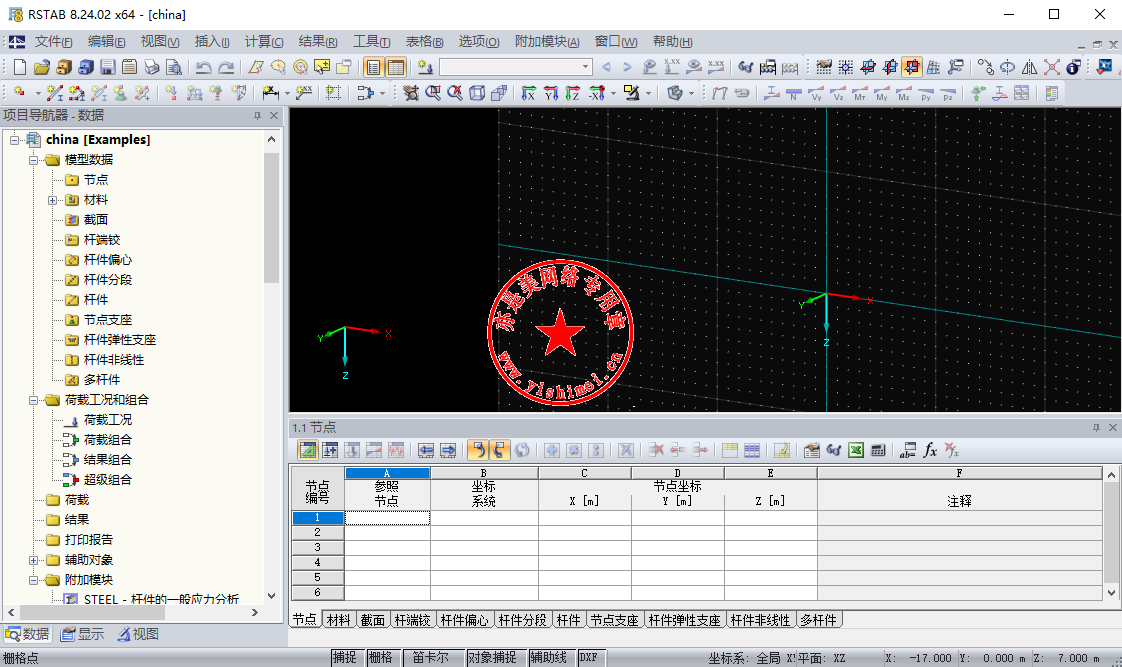This screenshot has width=1122, height=667.
Task: Select 超级组合 in the navigator tree
Action: 107,480
